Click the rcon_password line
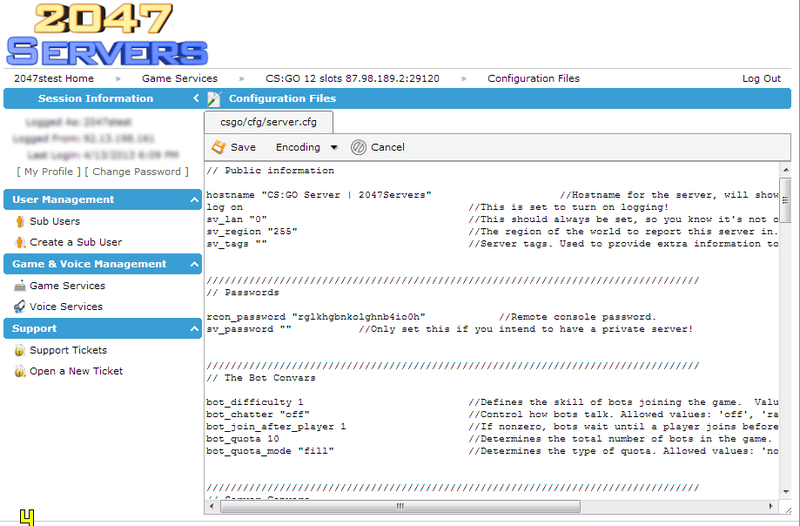 pyautogui.click(x=431, y=317)
